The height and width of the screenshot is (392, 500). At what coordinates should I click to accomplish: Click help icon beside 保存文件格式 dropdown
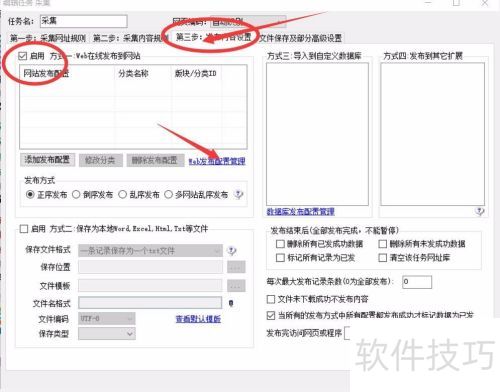[x=232, y=251]
